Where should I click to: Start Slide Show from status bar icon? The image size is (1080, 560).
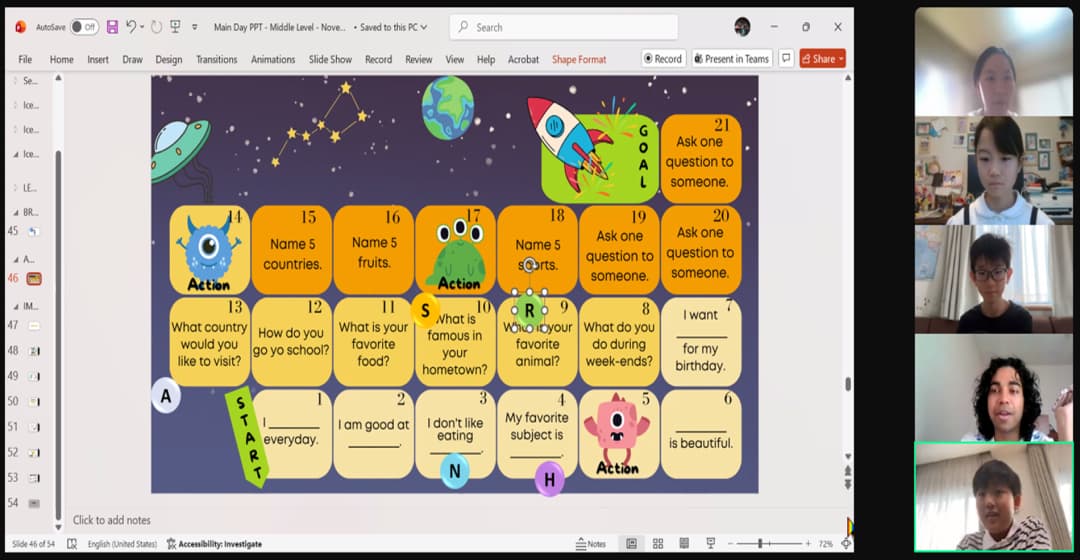point(711,544)
